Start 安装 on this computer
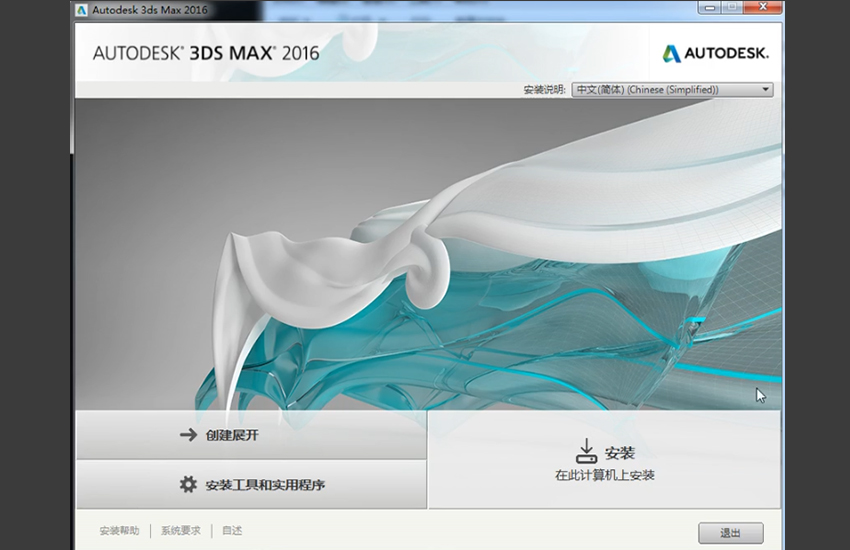The image size is (850, 550). pyautogui.click(x=604, y=460)
